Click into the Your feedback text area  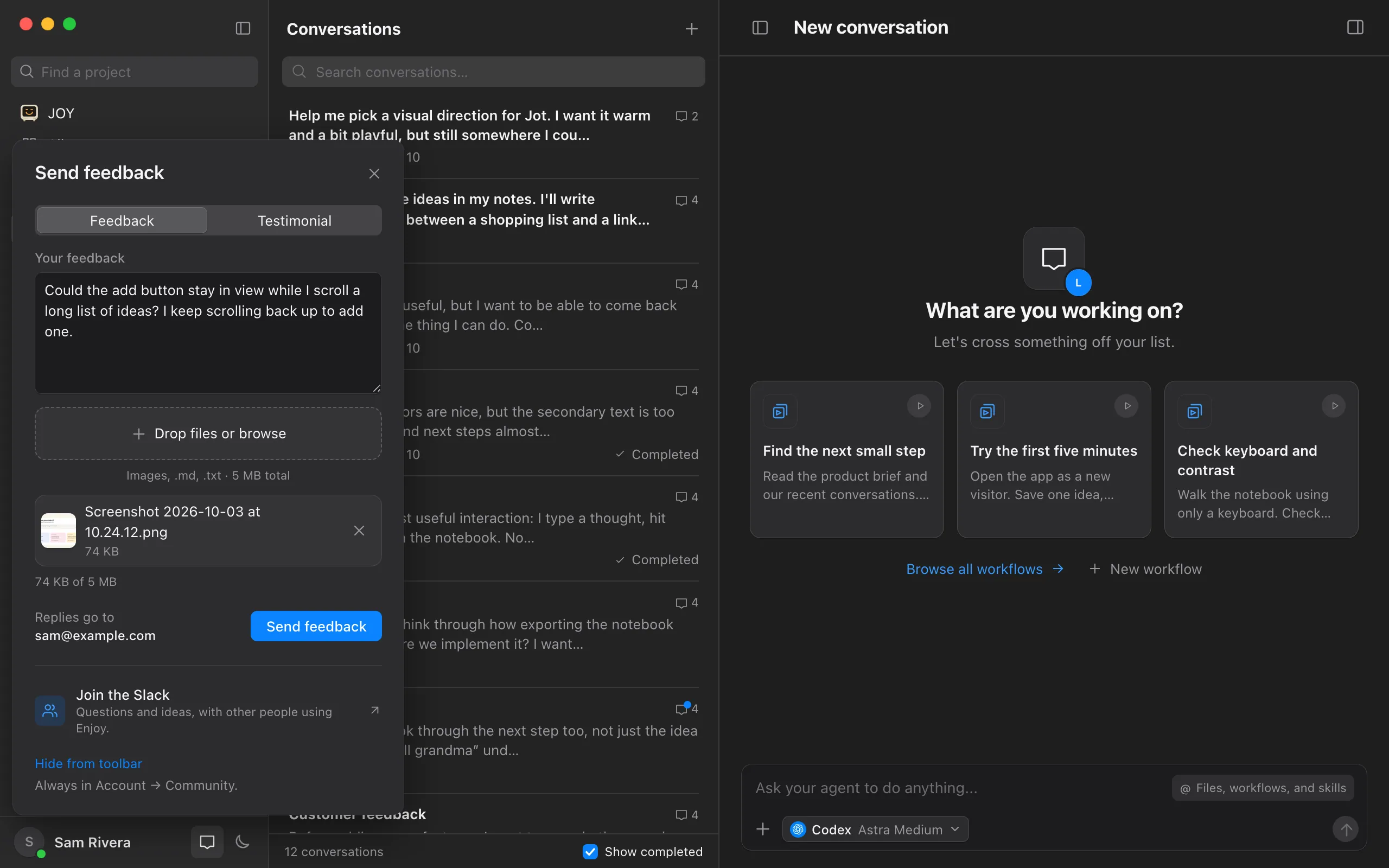208,333
